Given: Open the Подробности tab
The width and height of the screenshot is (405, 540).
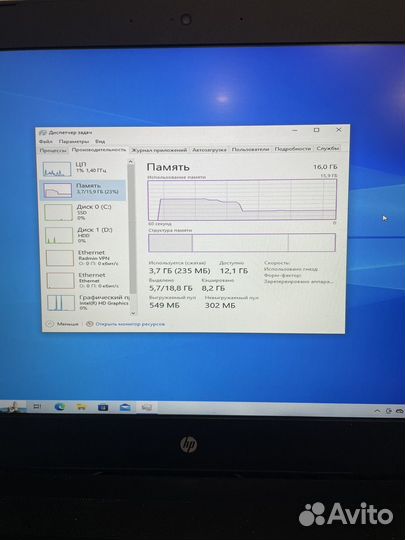Looking at the screenshot, I should coord(292,149).
